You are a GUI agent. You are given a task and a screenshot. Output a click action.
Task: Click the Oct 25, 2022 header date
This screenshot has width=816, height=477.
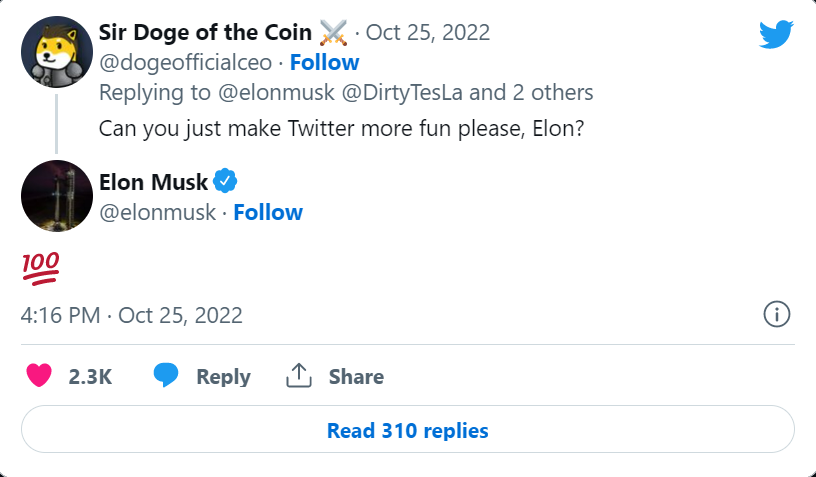point(428,32)
